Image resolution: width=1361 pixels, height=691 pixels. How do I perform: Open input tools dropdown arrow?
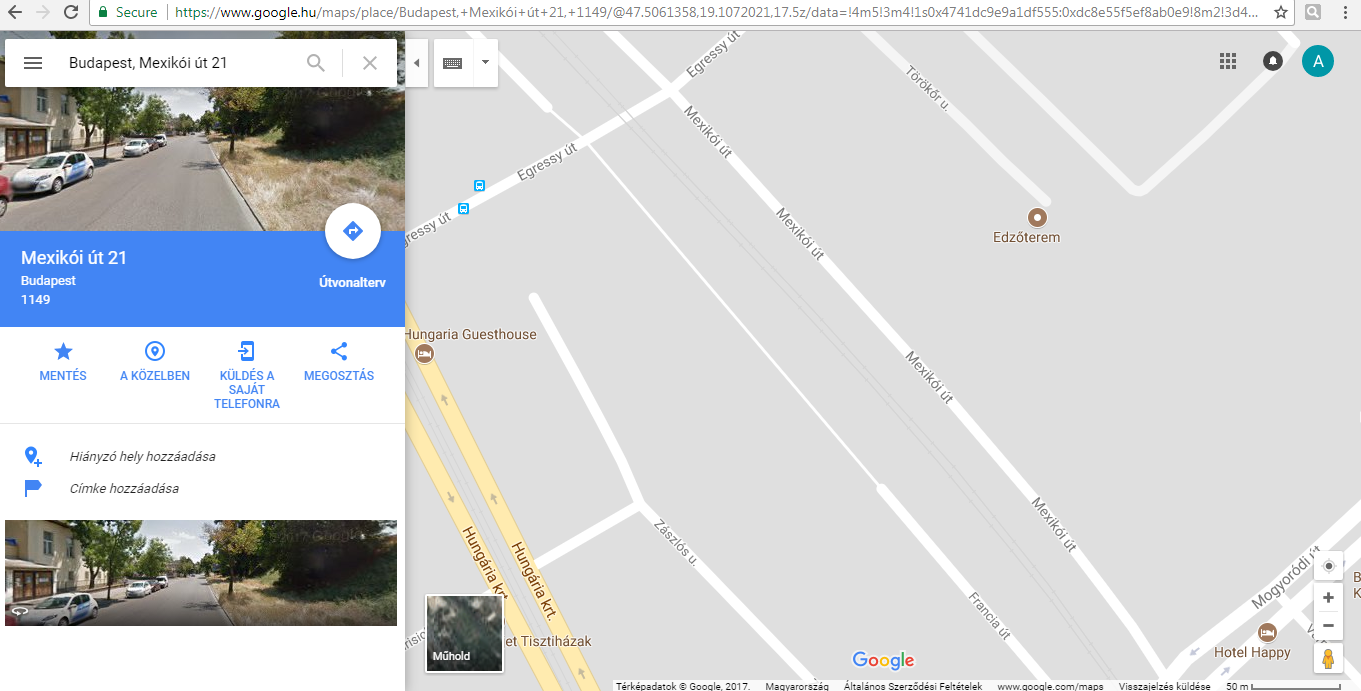(x=485, y=63)
